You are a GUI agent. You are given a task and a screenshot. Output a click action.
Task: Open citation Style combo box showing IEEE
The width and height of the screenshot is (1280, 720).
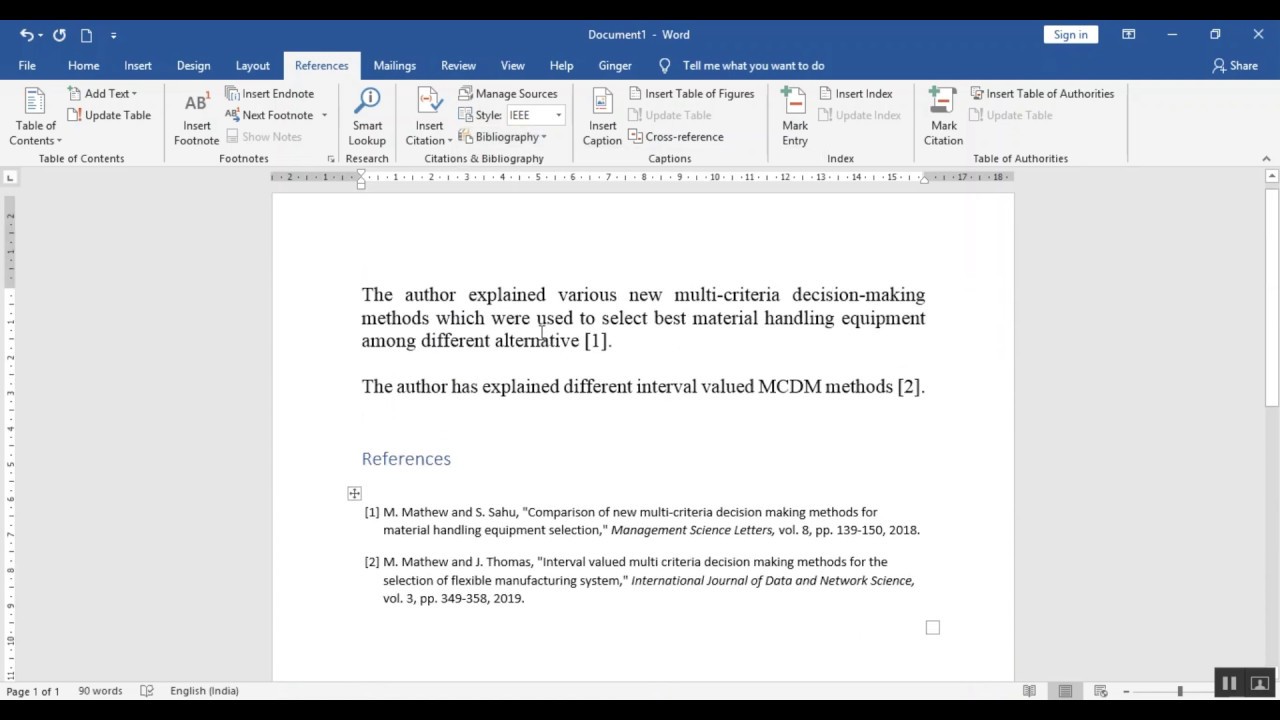[x=535, y=115]
